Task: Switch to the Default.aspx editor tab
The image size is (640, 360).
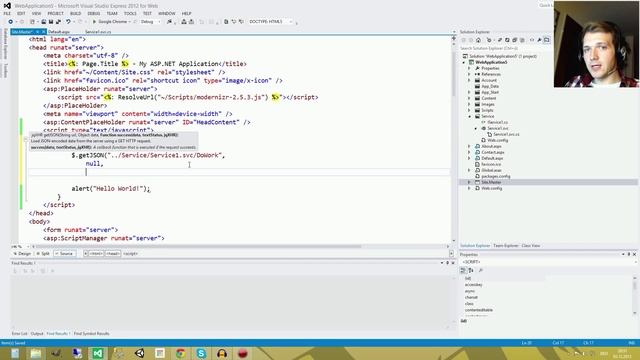Action: (x=59, y=31)
